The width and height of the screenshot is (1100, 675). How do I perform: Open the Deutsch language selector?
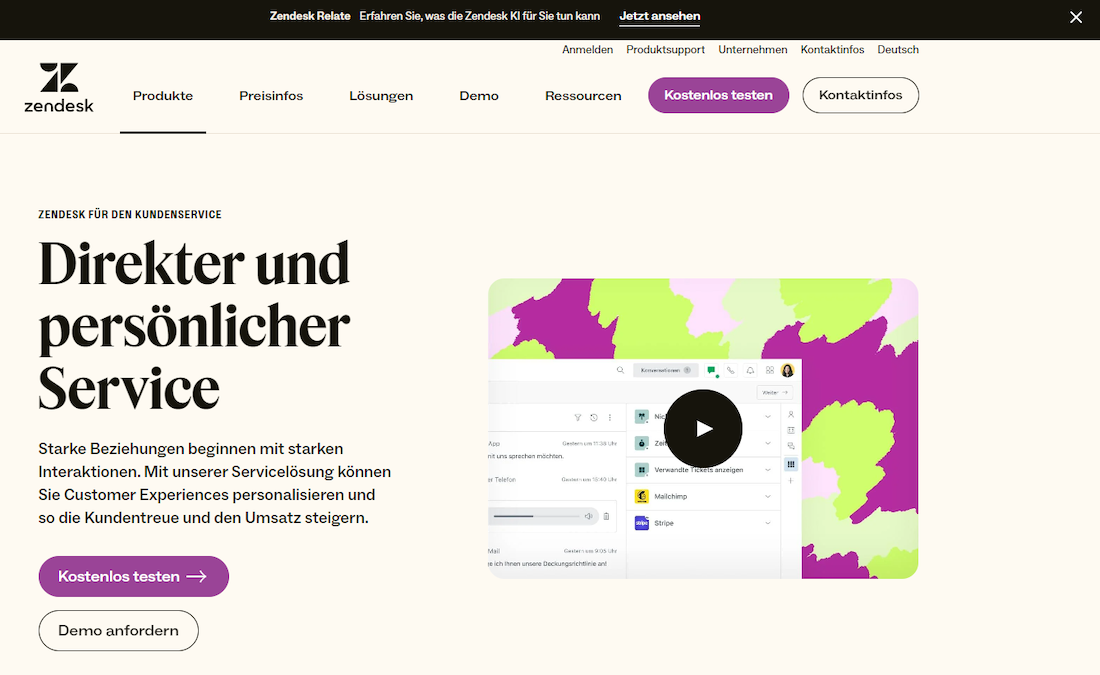click(x=898, y=50)
